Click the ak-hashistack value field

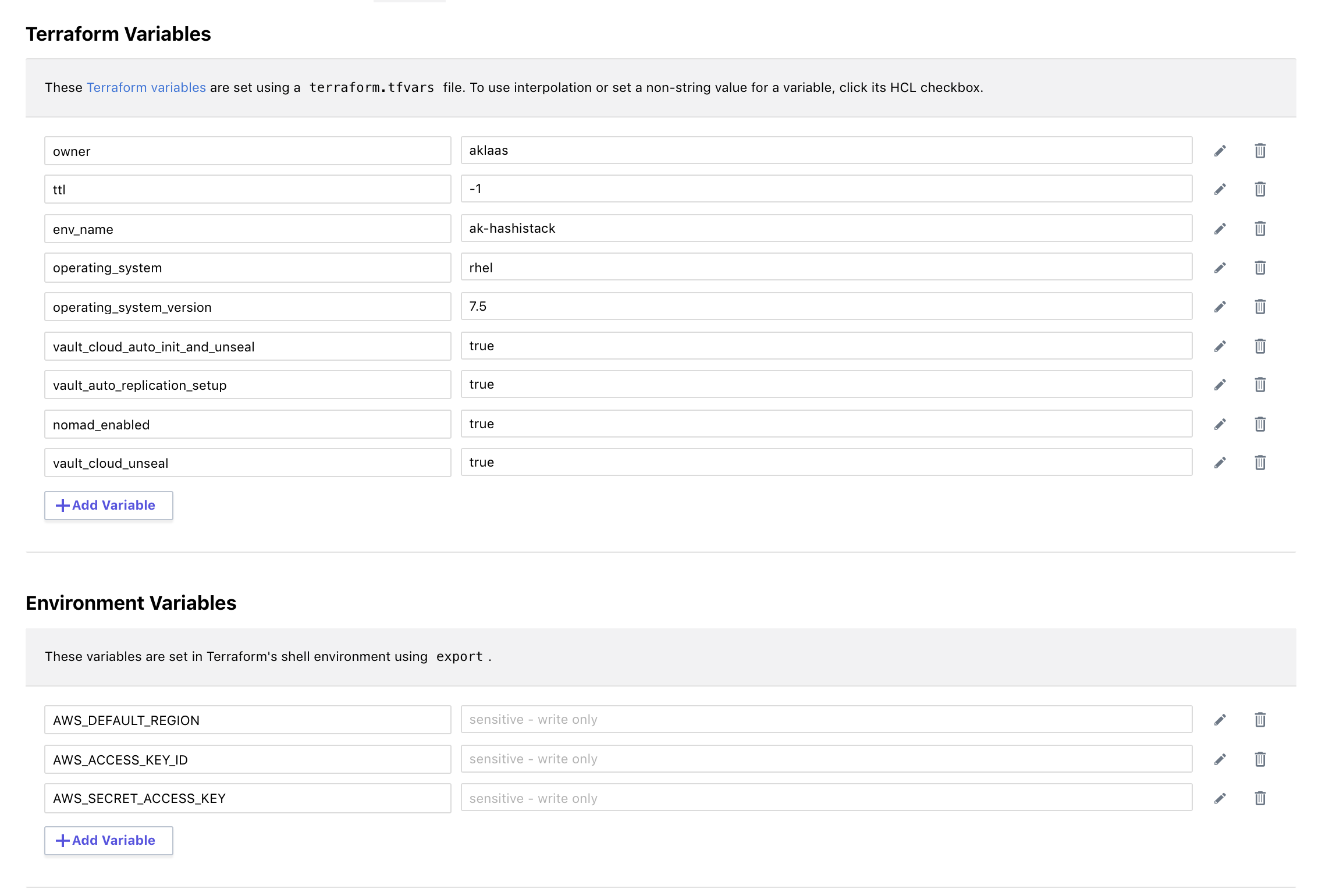826,228
